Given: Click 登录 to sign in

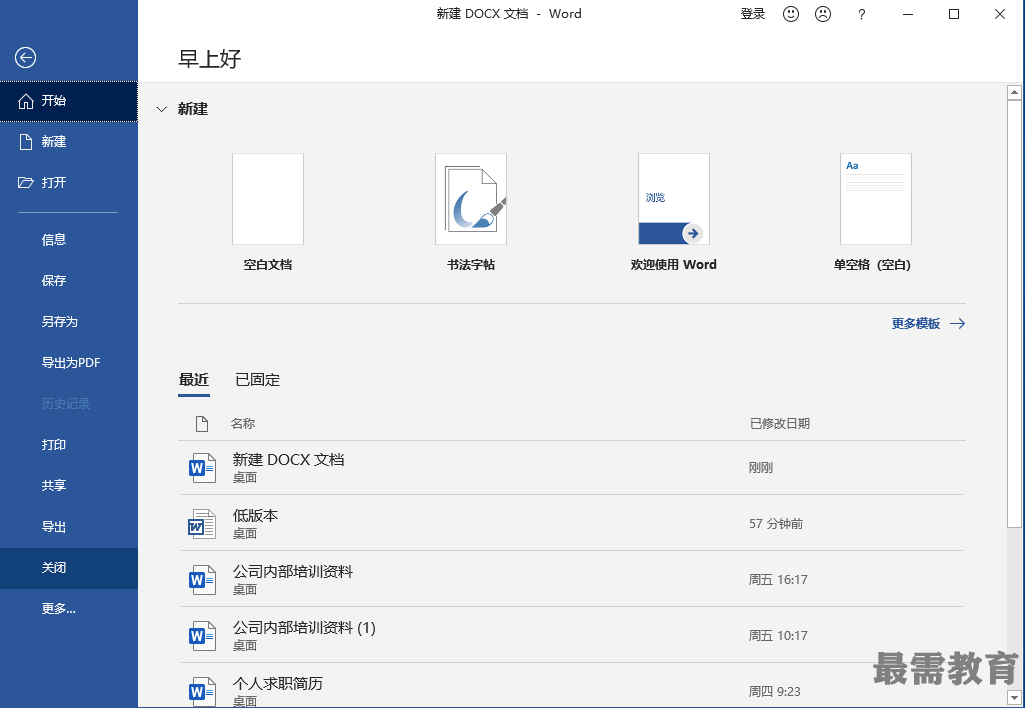Looking at the screenshot, I should pos(753,14).
